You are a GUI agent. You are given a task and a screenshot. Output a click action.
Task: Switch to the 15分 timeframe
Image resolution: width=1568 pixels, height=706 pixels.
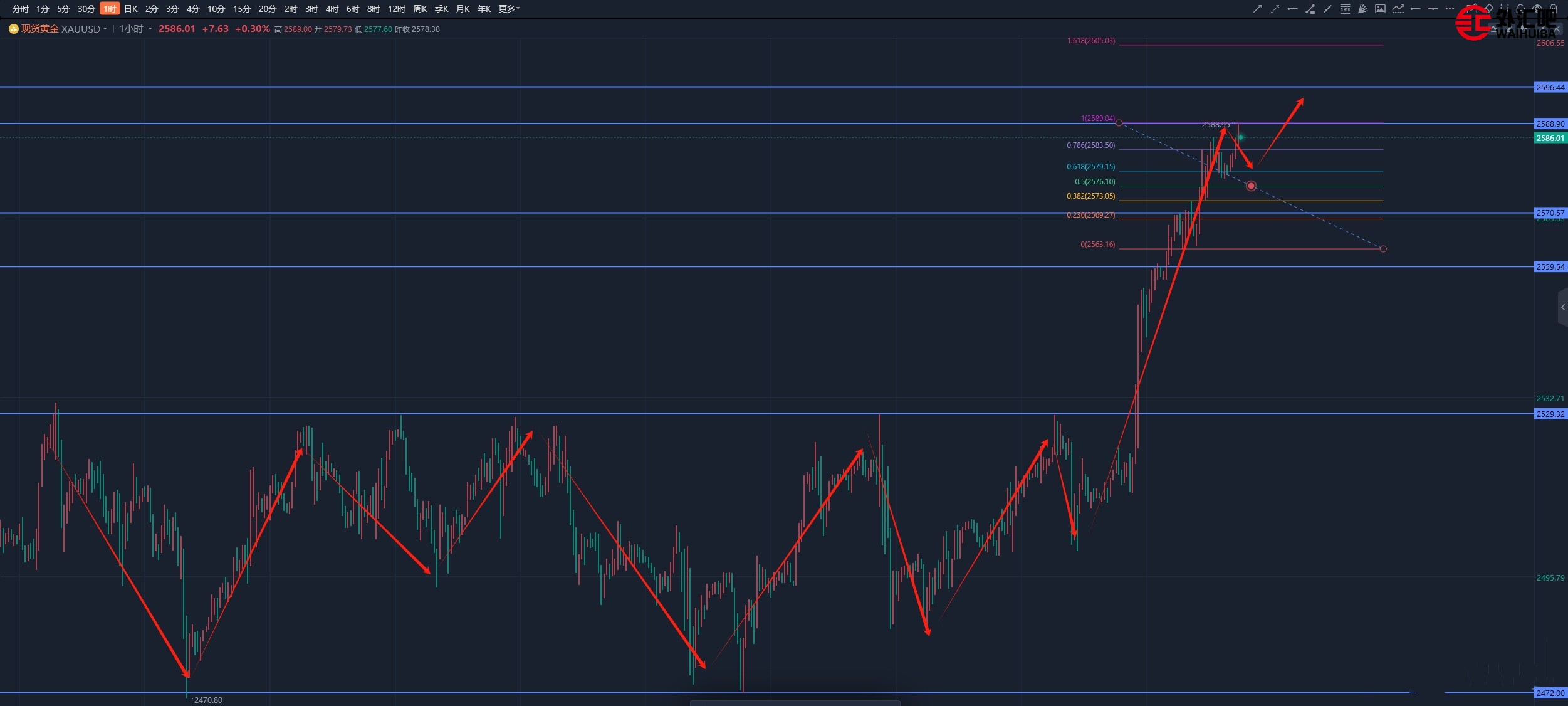coord(242,9)
